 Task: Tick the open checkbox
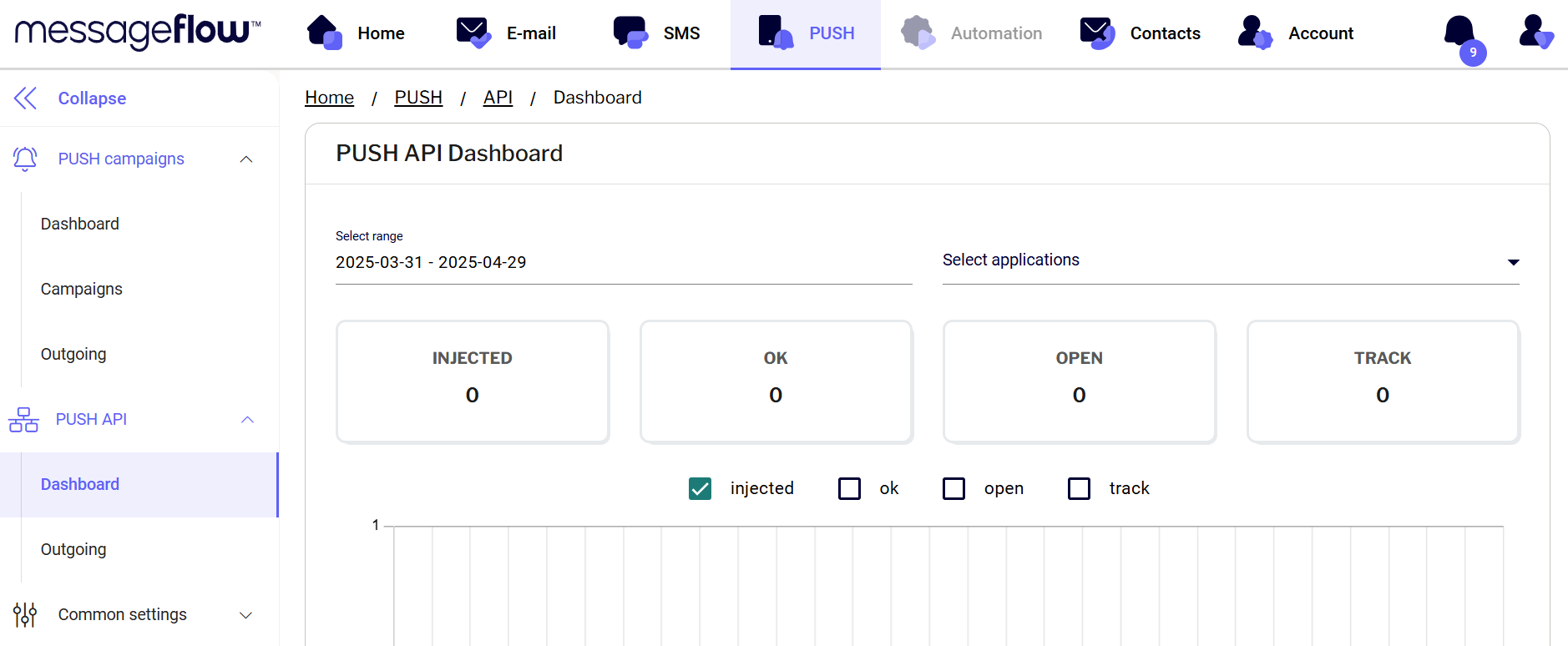tap(953, 488)
